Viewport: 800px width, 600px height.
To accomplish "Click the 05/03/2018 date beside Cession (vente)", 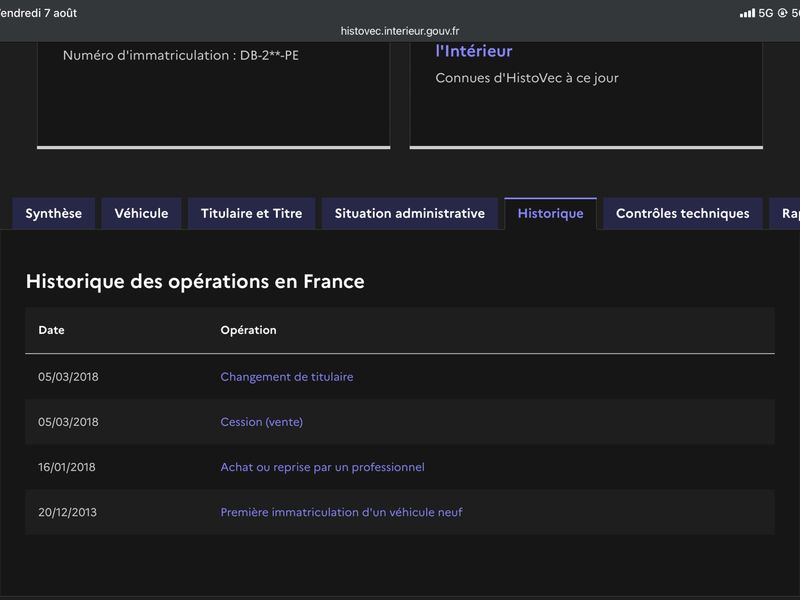I will 68,422.
